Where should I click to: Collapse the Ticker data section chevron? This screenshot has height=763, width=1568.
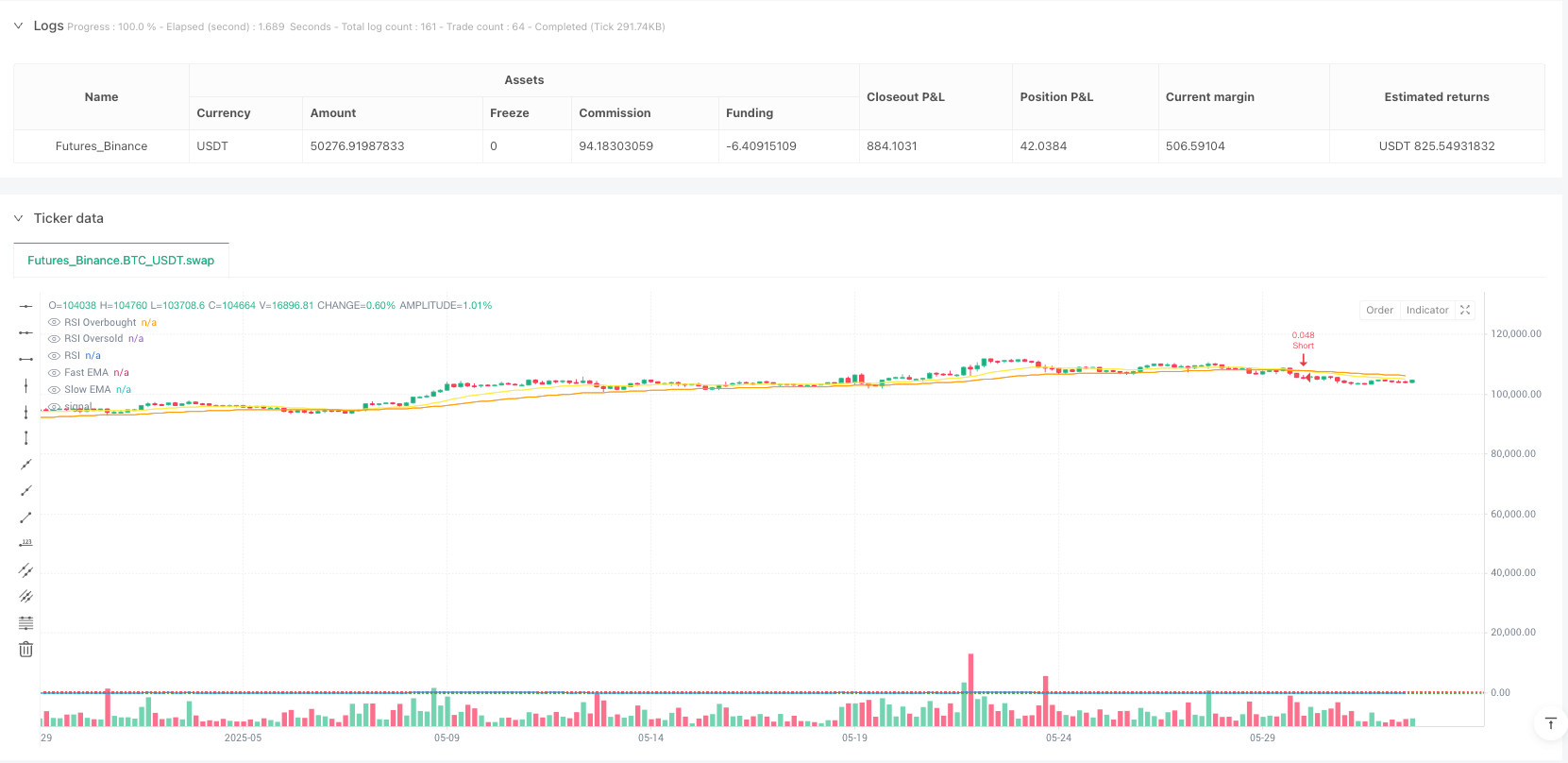[x=18, y=218]
